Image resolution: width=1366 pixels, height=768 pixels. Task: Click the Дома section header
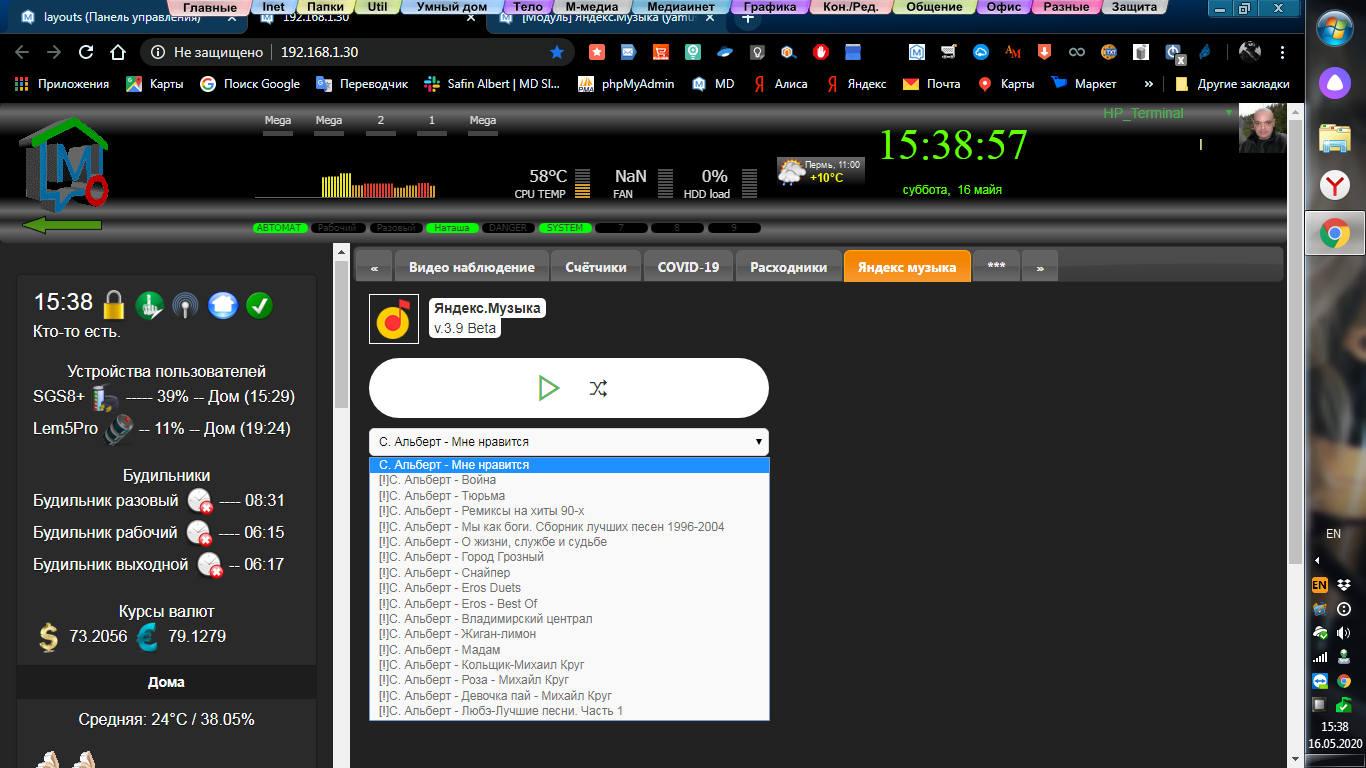tap(166, 682)
